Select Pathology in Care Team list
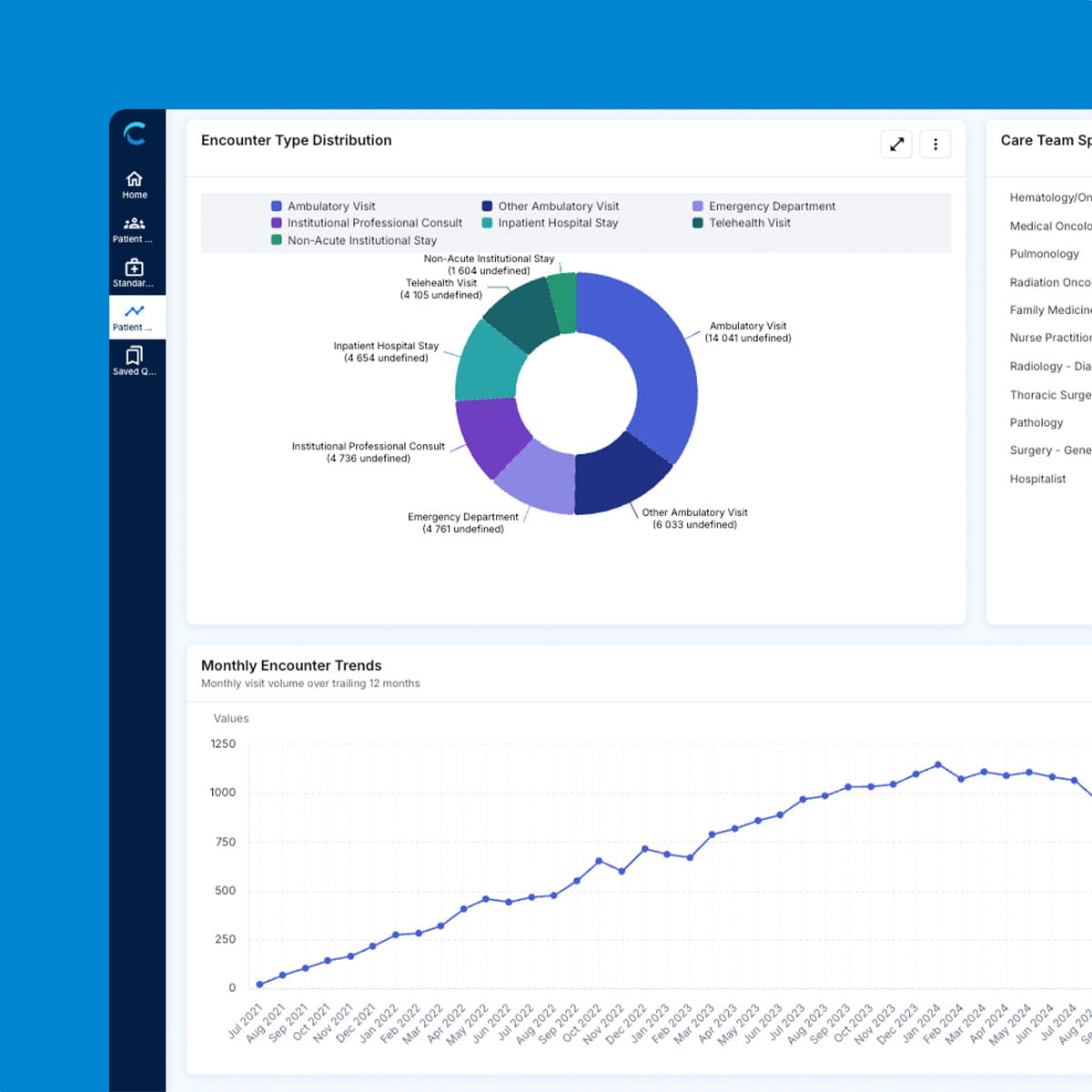Screen dimensions: 1092x1092 coord(1036,423)
